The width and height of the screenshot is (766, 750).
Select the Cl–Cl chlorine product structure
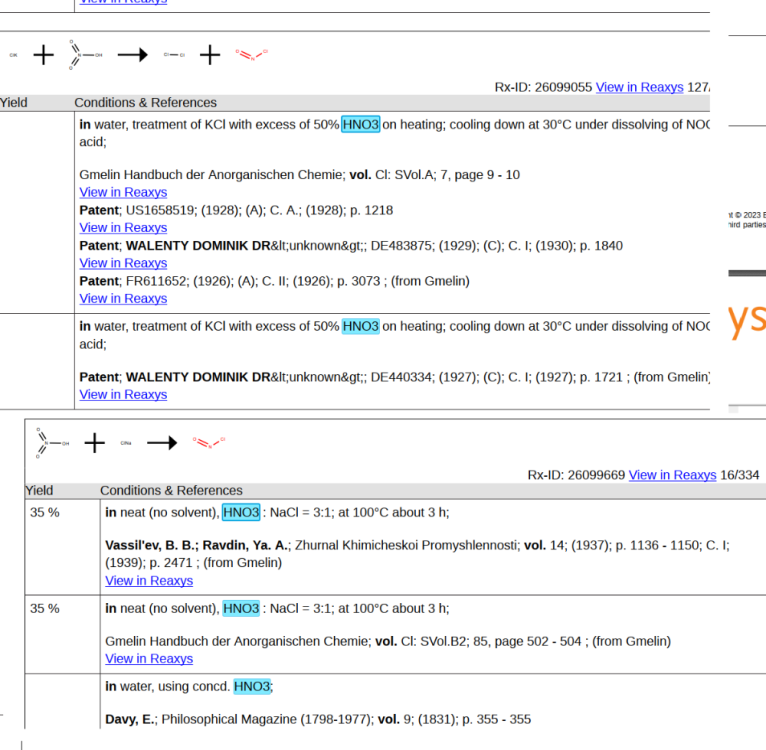point(173,55)
